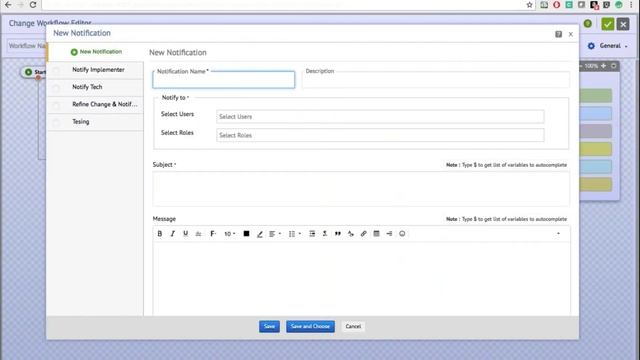Insert a hyperlink in the message
640x360 pixels.
(363, 234)
